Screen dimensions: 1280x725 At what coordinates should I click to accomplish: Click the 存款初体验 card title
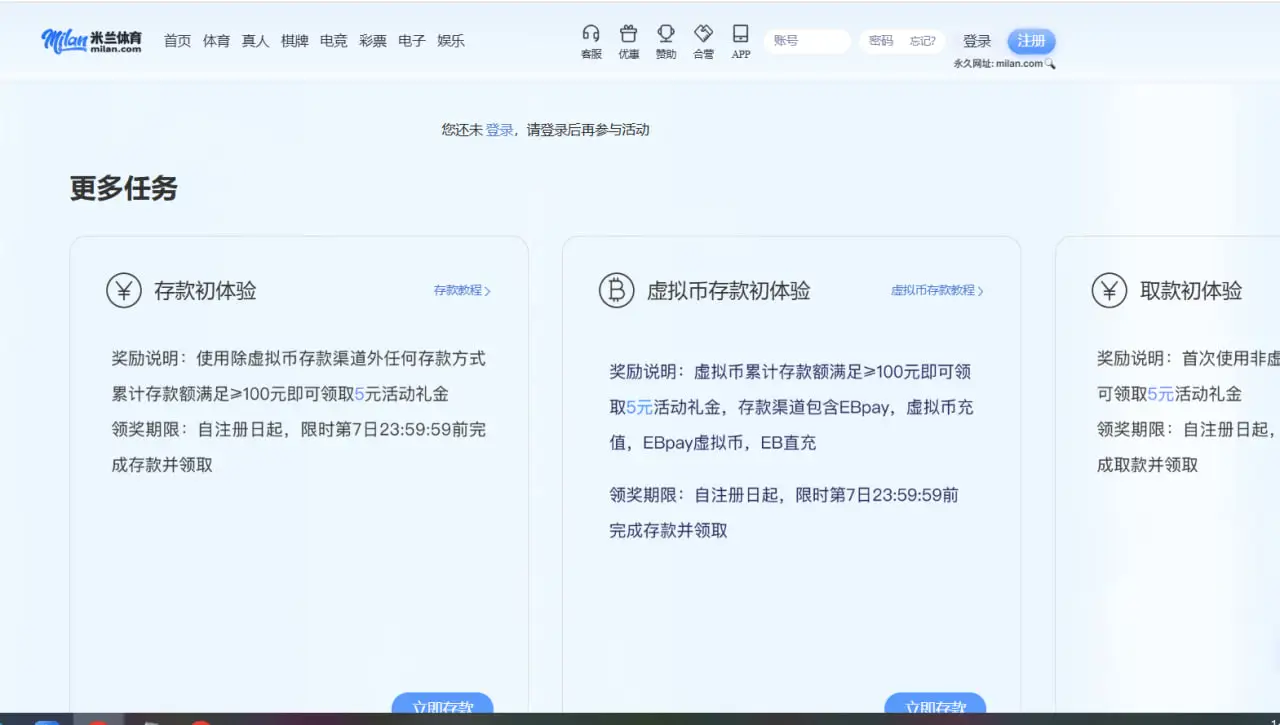pos(205,291)
